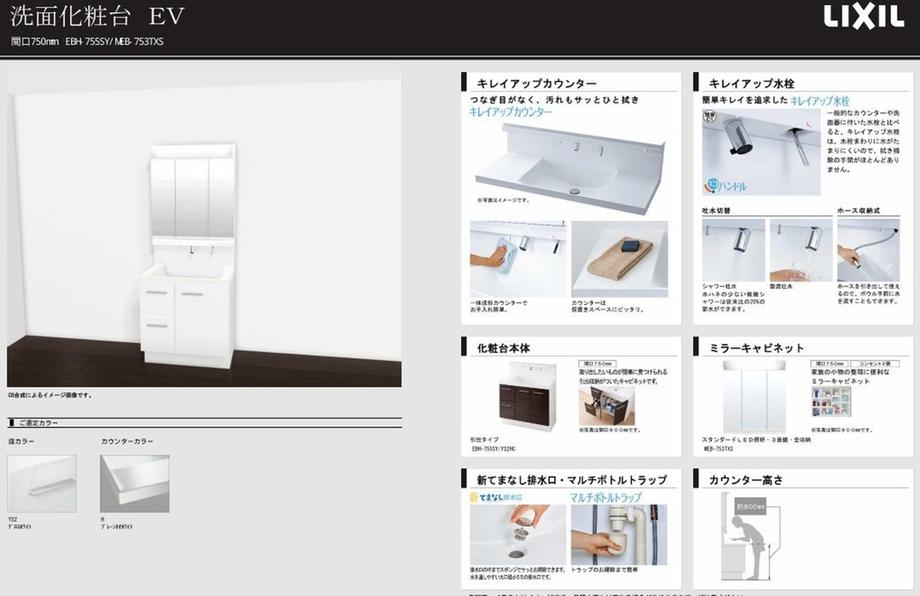Click the blue キレイアップ水栓 logo text
This screenshot has width=920, height=596.
820,102
